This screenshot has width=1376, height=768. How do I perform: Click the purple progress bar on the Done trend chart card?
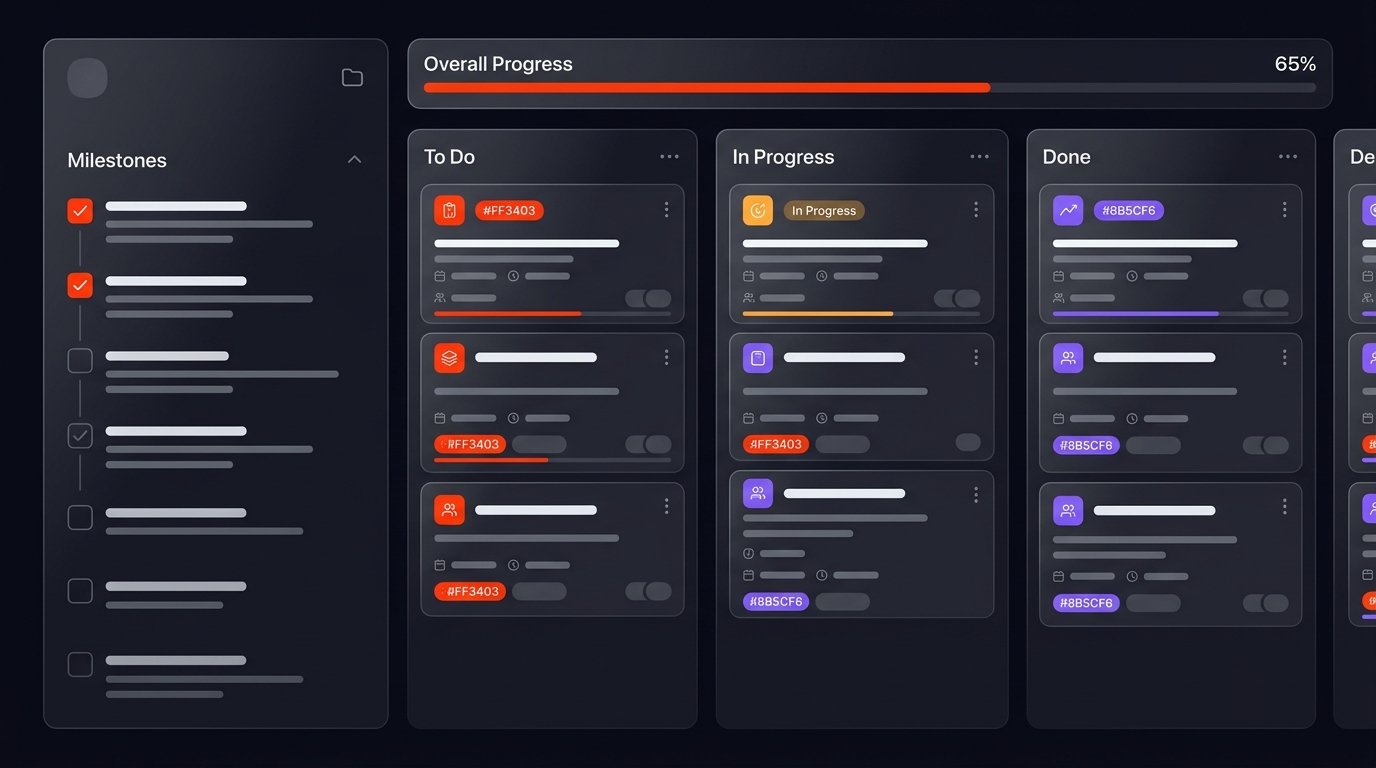click(1171, 314)
